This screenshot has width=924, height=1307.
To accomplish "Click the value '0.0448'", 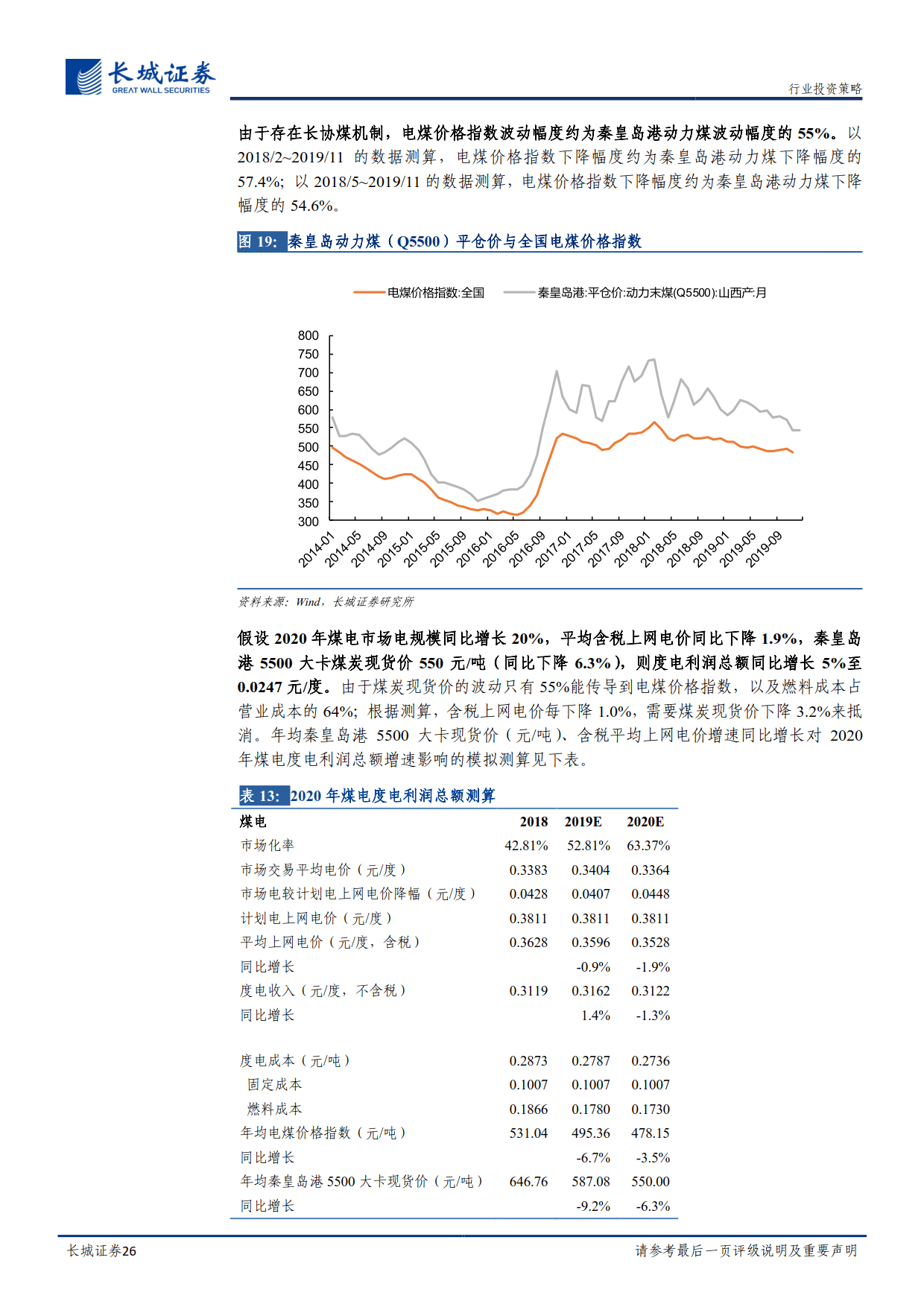I will coord(651,893).
